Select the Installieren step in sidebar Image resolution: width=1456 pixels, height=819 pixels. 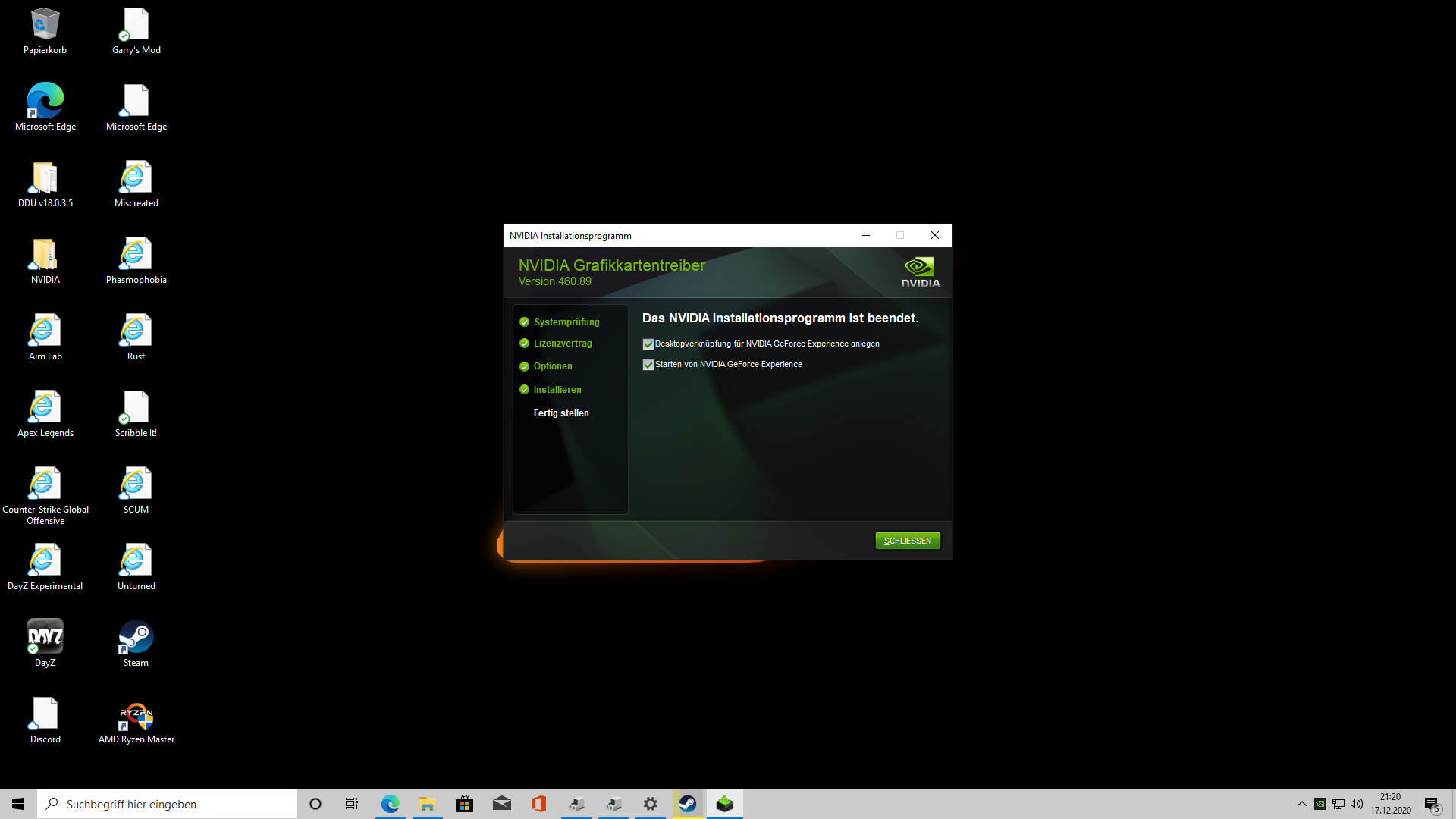pos(557,390)
